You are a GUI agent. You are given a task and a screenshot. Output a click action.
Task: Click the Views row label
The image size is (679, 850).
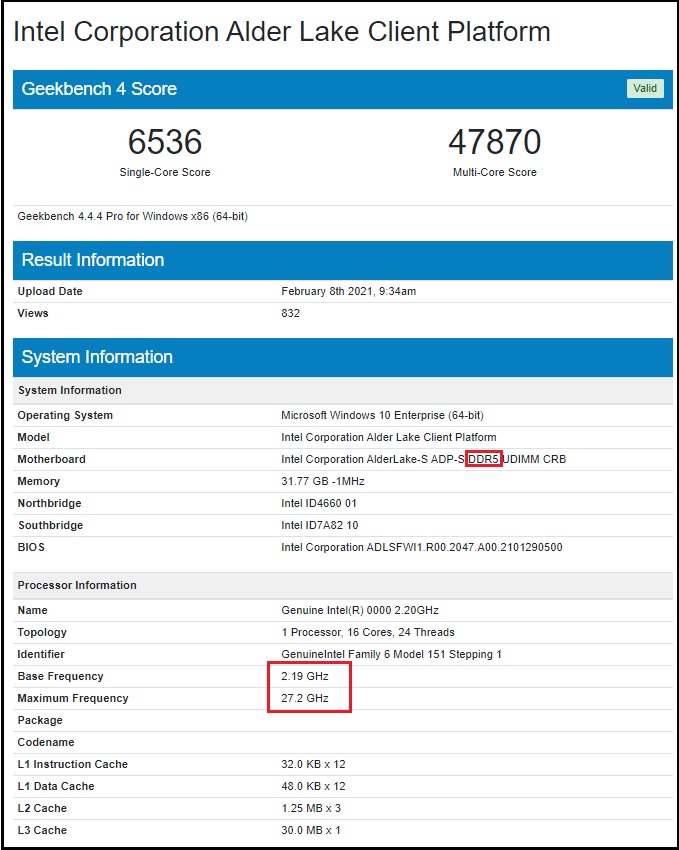coord(33,313)
